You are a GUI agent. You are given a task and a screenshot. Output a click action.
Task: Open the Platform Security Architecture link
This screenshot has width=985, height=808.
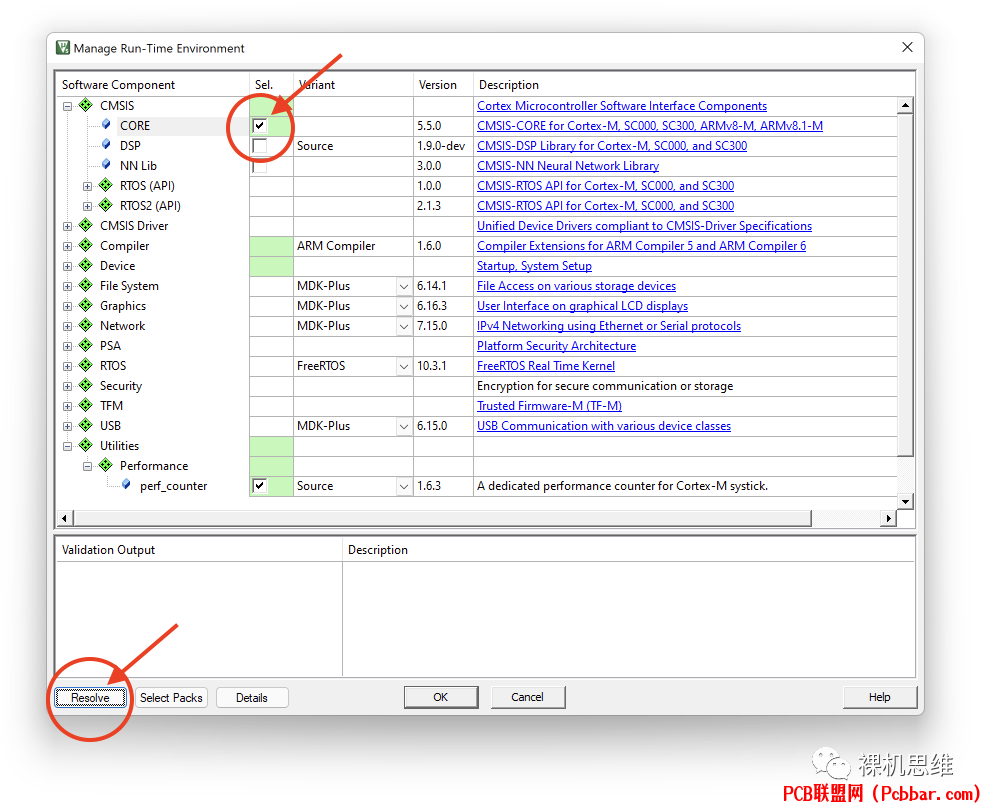(x=556, y=346)
